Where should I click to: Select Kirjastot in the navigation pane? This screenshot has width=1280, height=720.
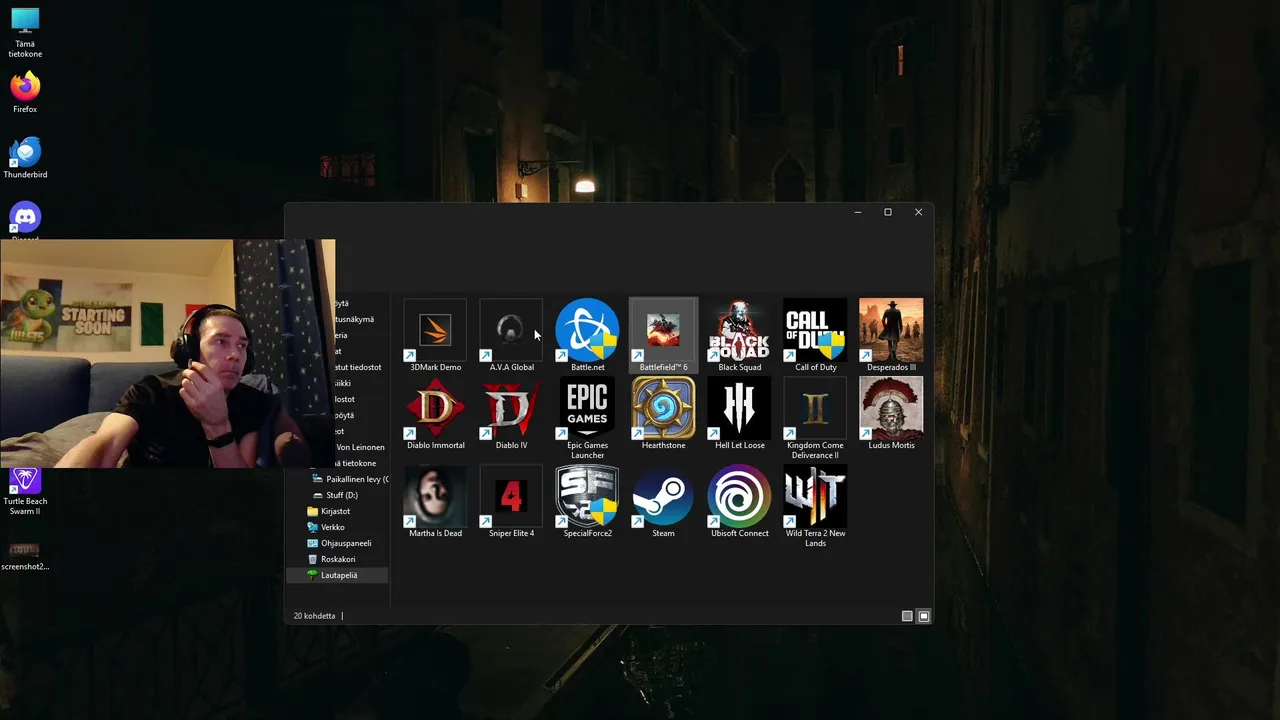point(328,511)
